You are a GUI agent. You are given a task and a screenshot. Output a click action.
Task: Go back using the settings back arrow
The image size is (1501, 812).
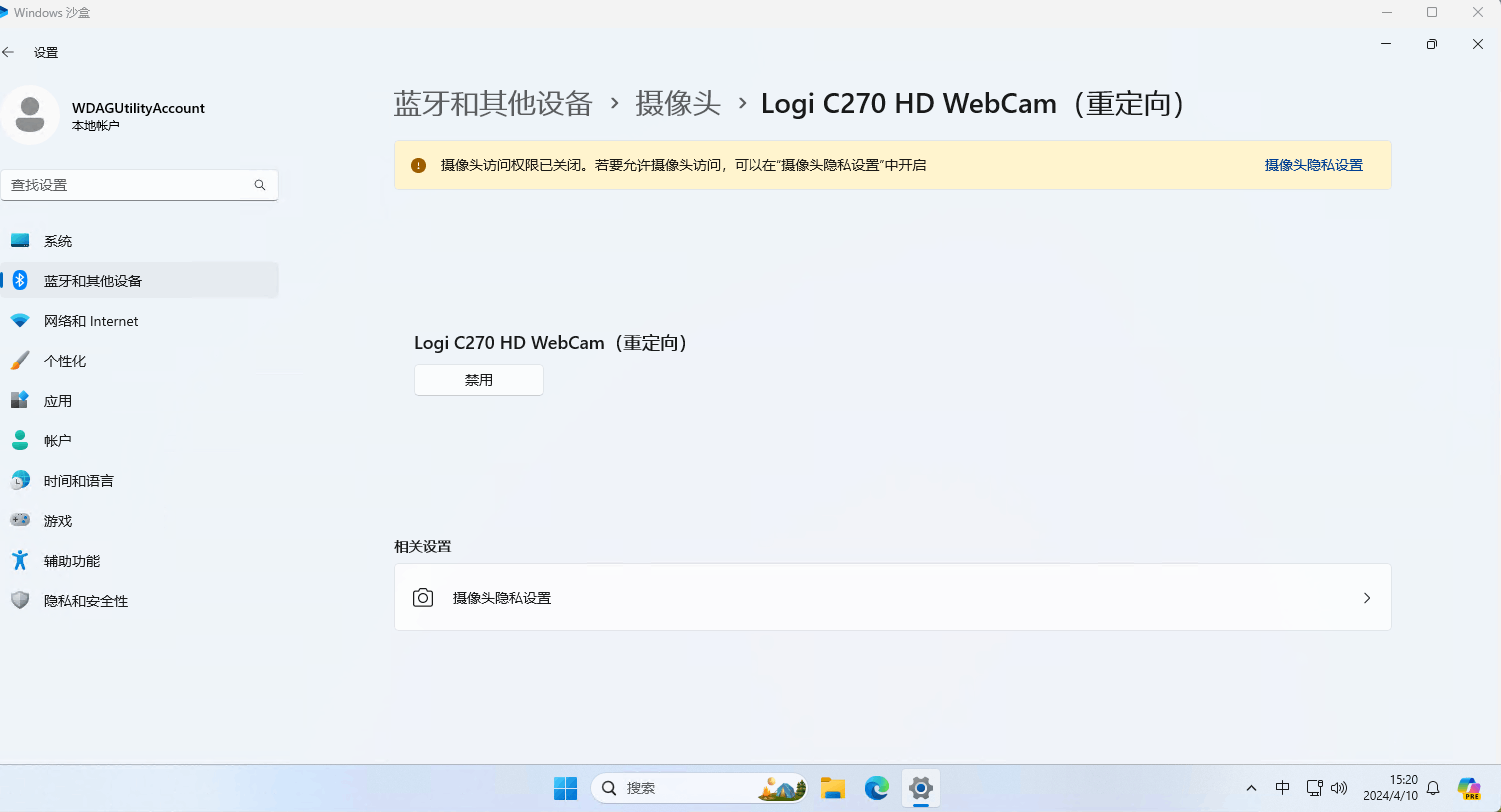[9, 52]
